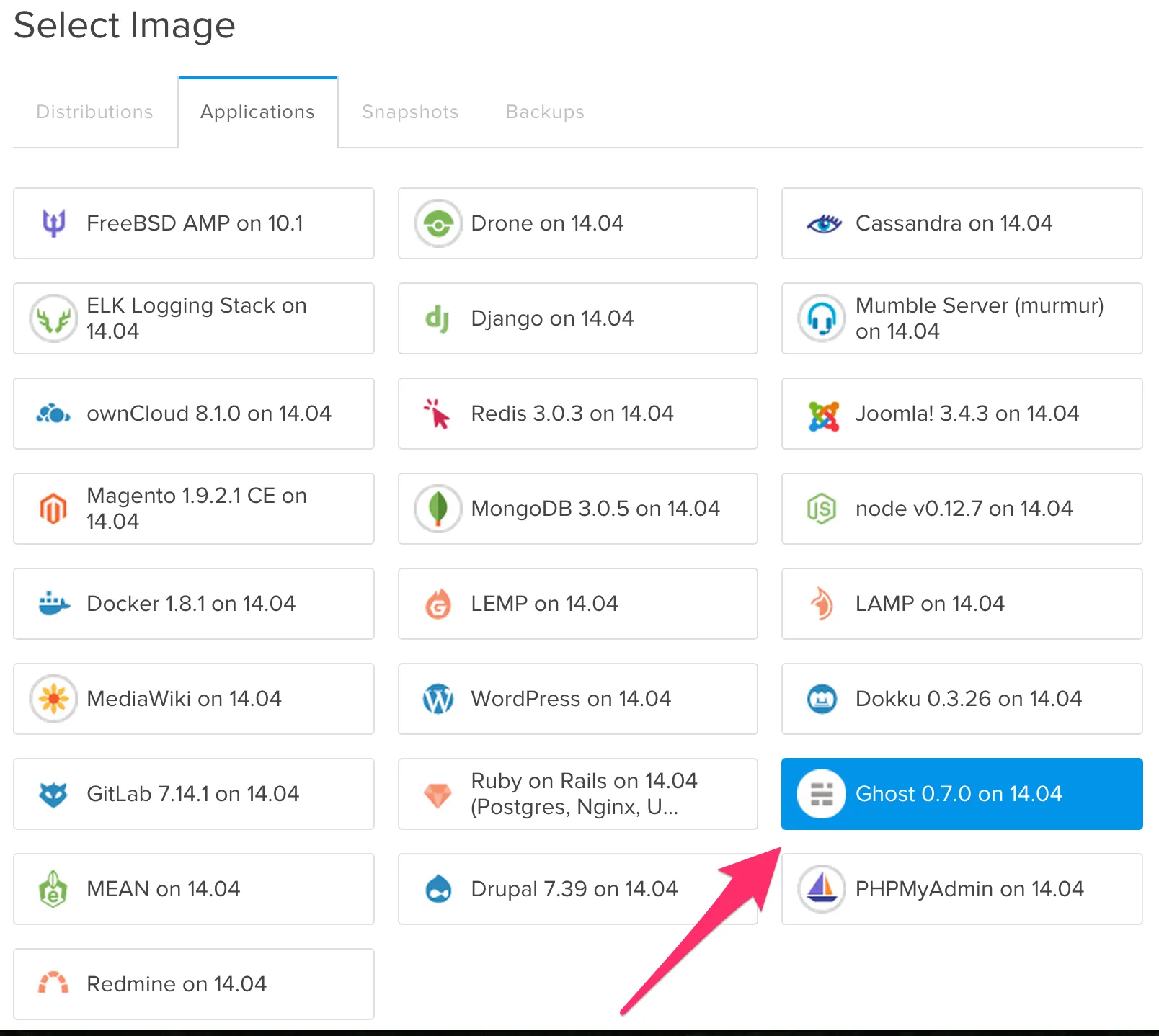
Task: Pick Cassandra on 14.04 label
Action: [954, 223]
